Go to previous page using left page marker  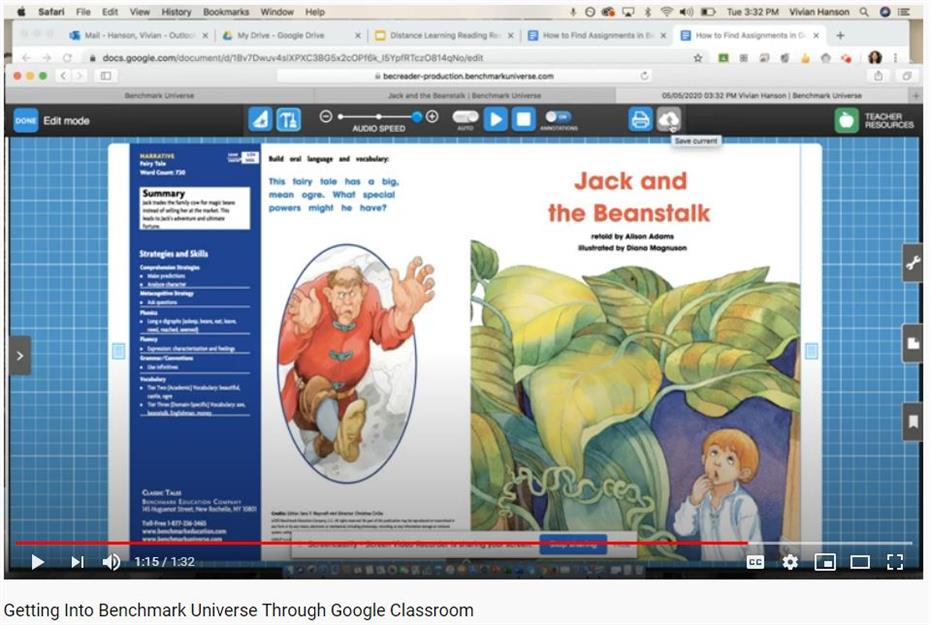[x=119, y=351]
